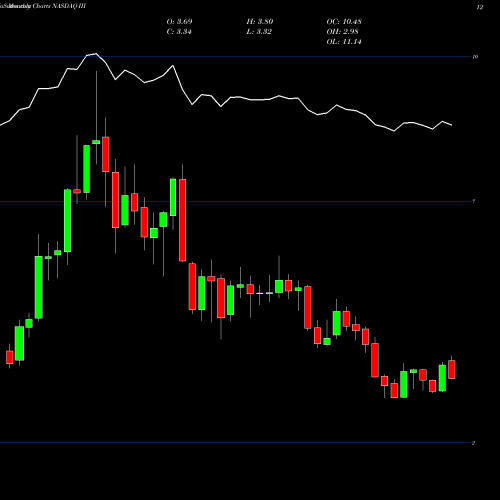Click the 'OL: 11.14' reading

tap(344, 42)
